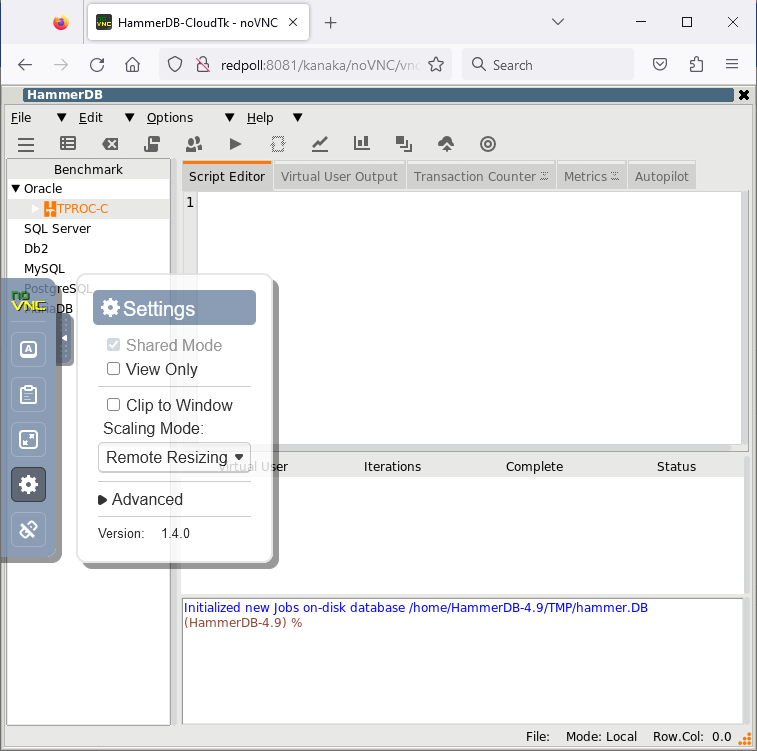This screenshot has width=757, height=751.
Task: Switch to the Autopilot tab
Action: click(x=661, y=177)
